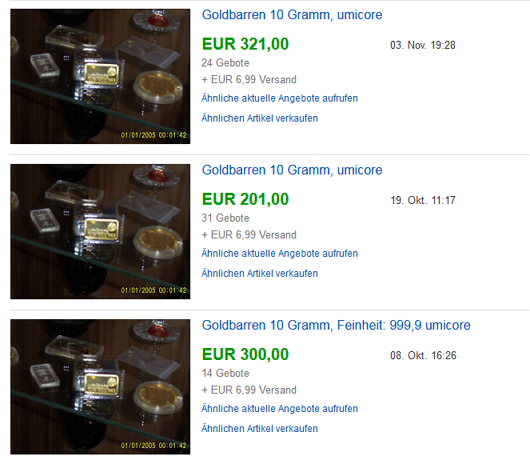Screen dimensions: 530x460
Task: Click the 14 Gebote bid count
Action: point(225,373)
